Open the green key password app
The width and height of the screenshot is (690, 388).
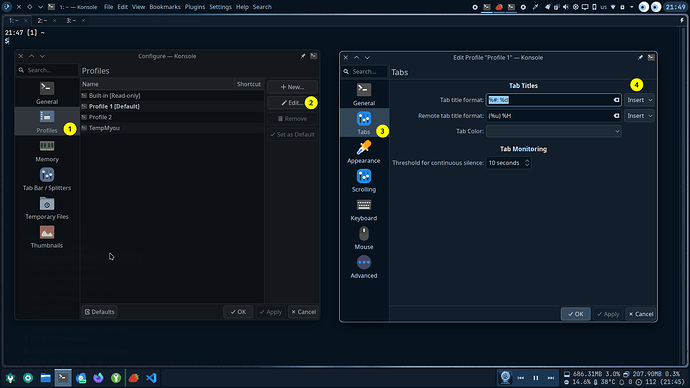(x=116, y=378)
